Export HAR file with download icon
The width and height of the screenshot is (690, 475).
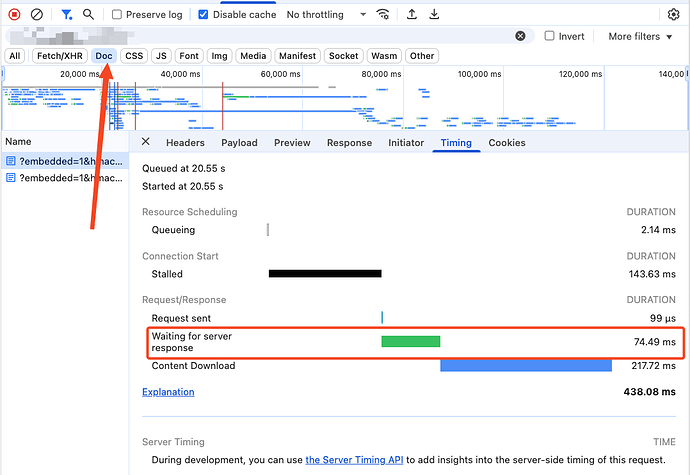(434, 15)
